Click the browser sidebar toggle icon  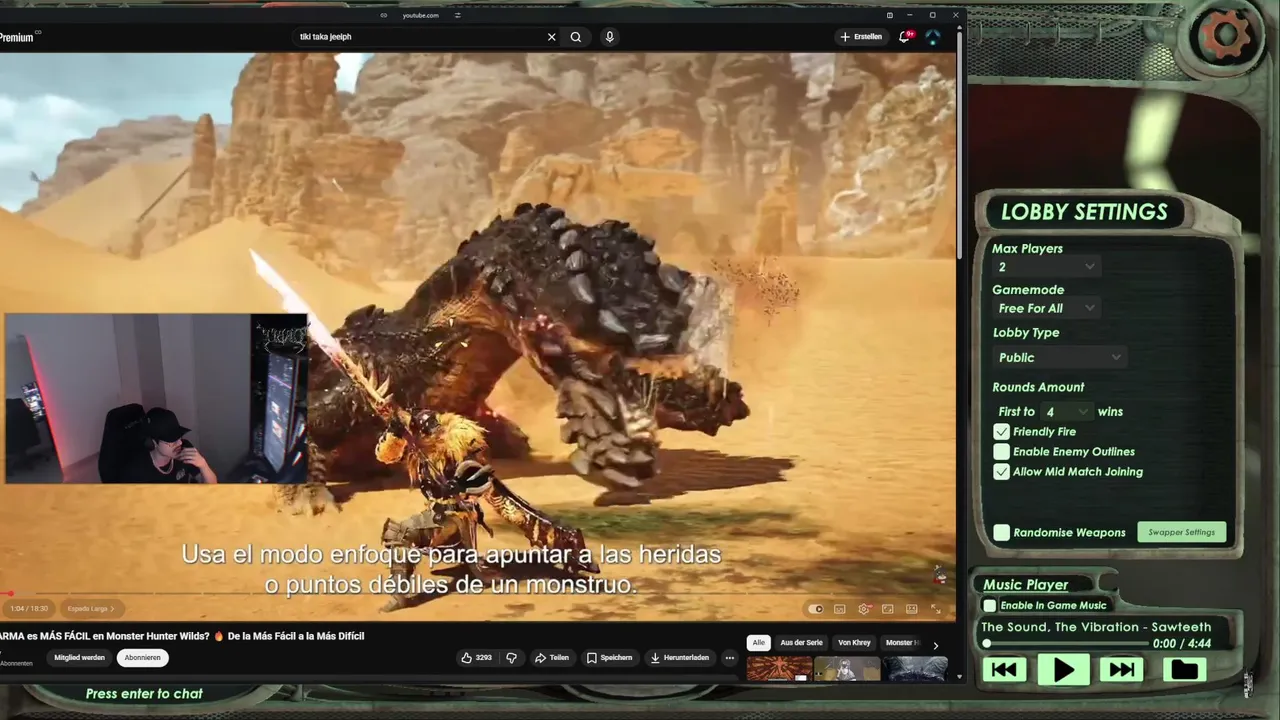889,15
